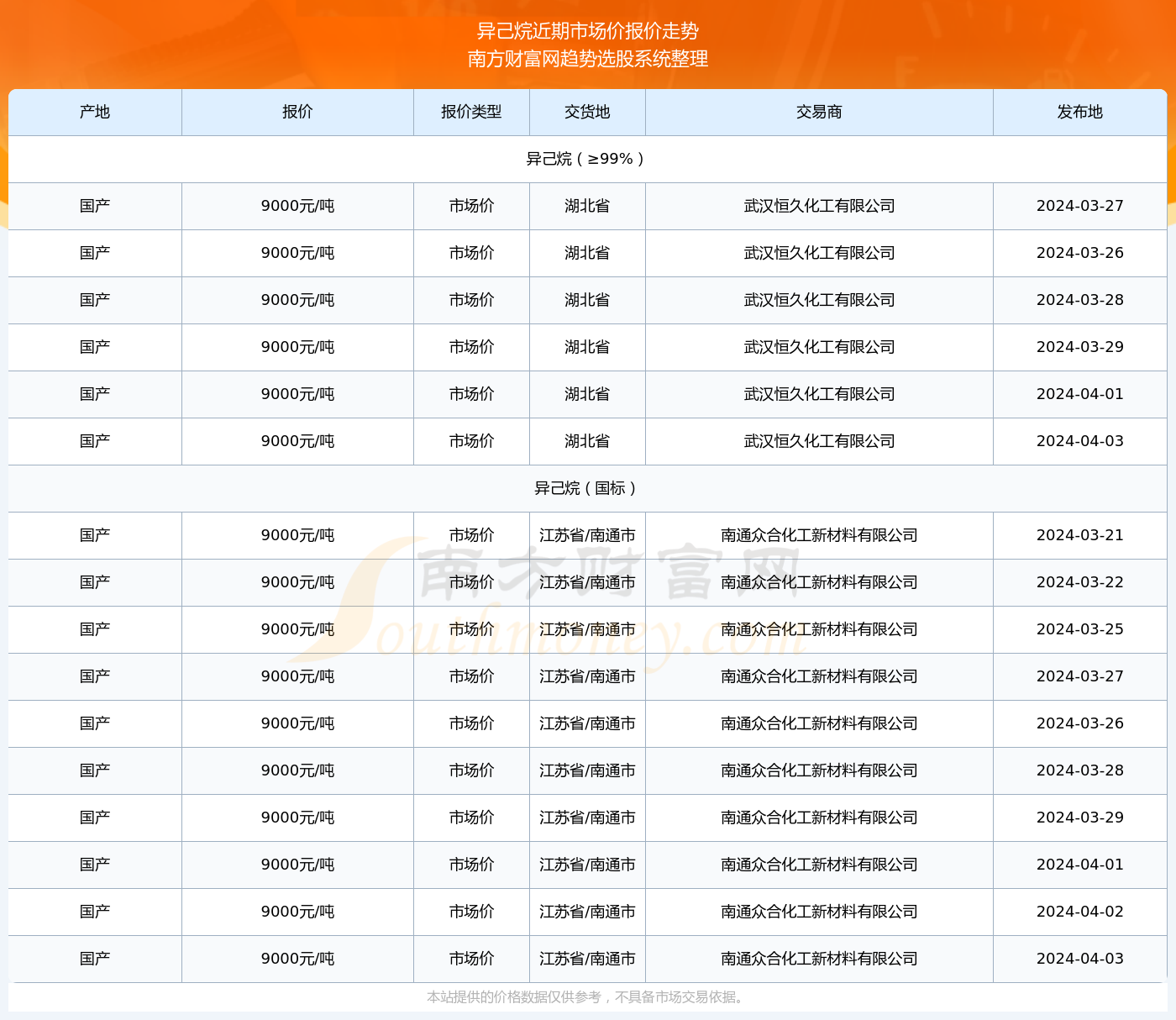1176x1020 pixels.
Task: Click 9000元/吨 in the 2024-03-21 row
Action: coord(297,535)
